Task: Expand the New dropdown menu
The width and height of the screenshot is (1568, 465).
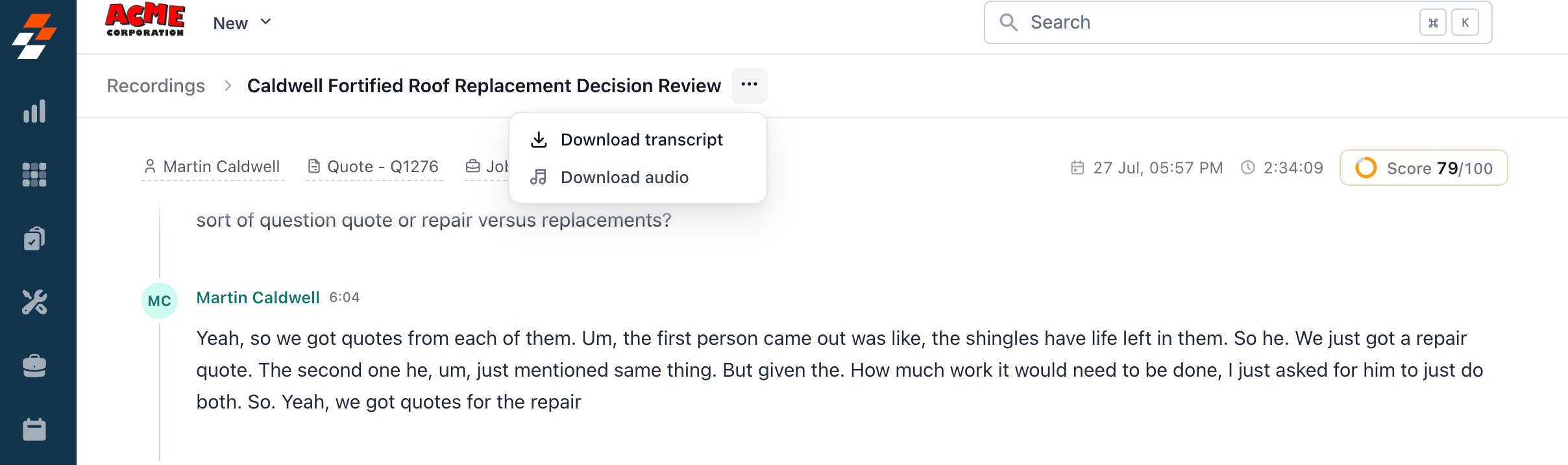Action: click(242, 23)
